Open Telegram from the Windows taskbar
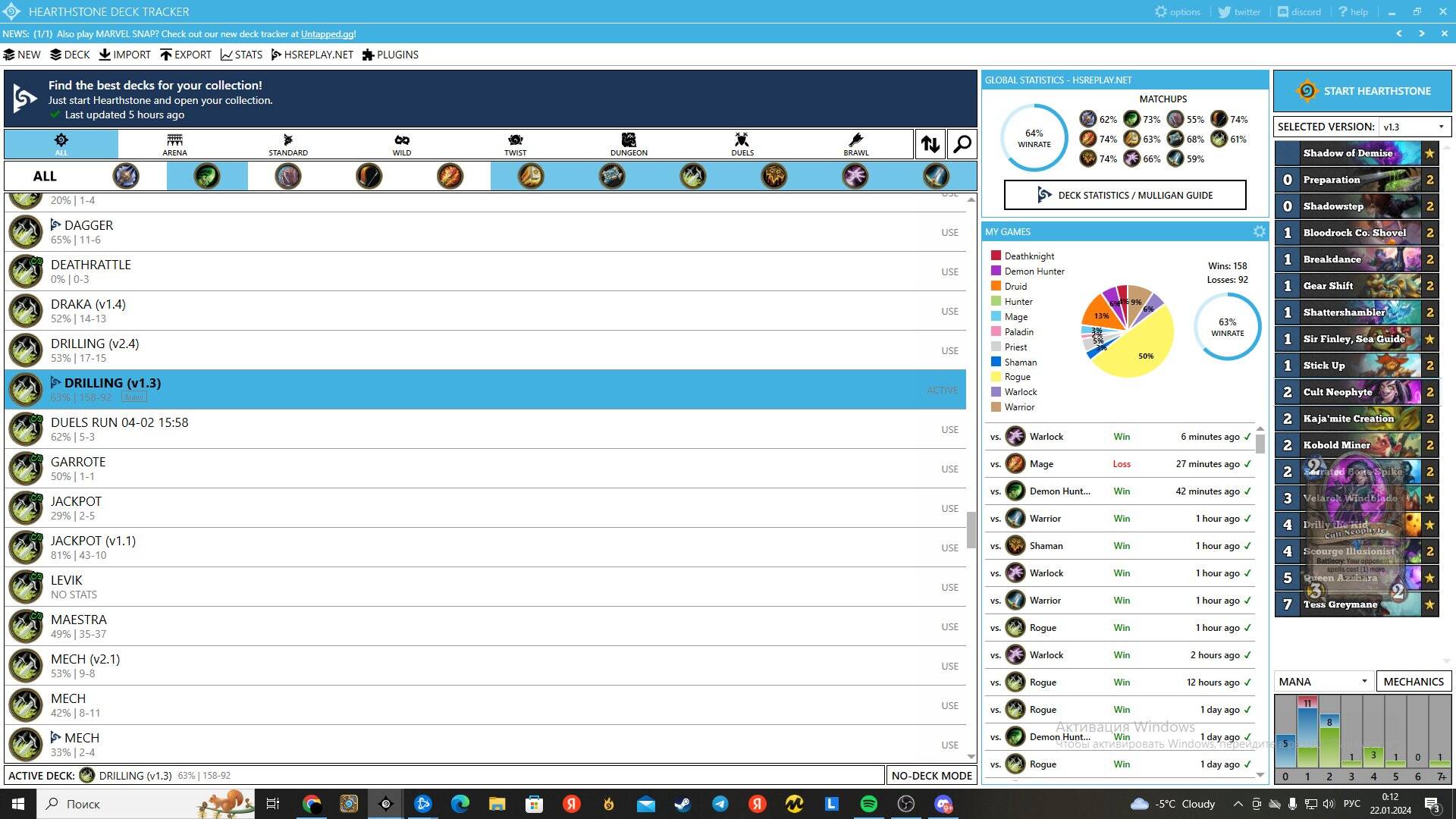The height and width of the screenshot is (819, 1456). pyautogui.click(x=720, y=804)
